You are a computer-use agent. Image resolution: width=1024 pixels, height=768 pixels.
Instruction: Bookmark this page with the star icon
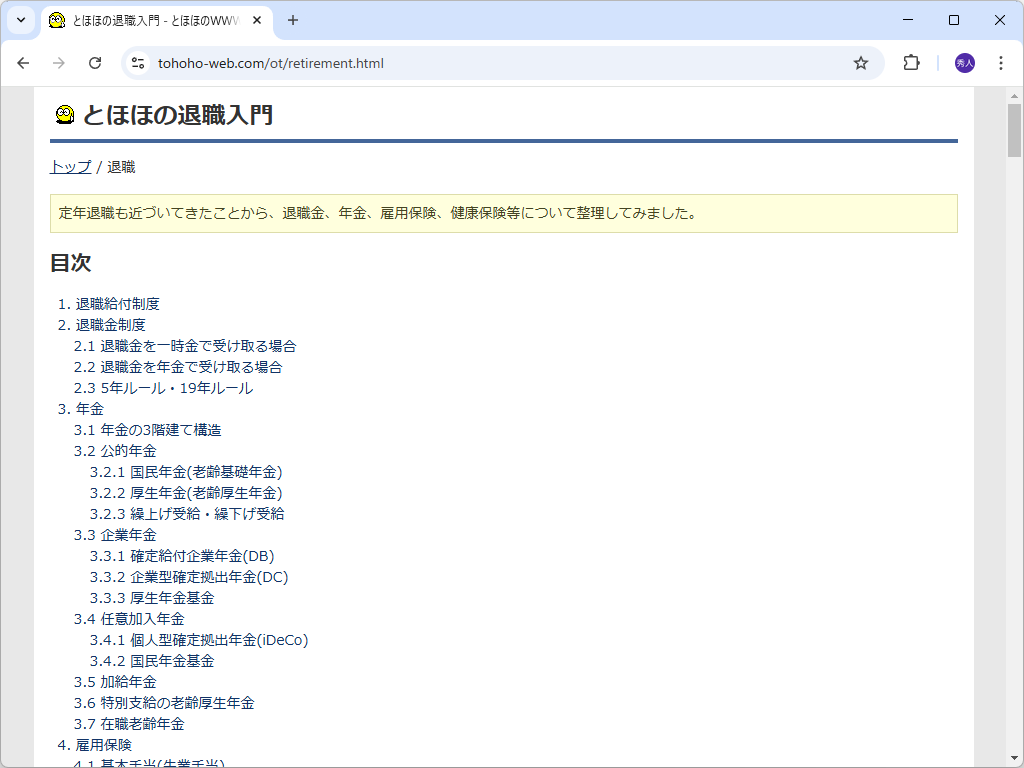[x=861, y=63]
